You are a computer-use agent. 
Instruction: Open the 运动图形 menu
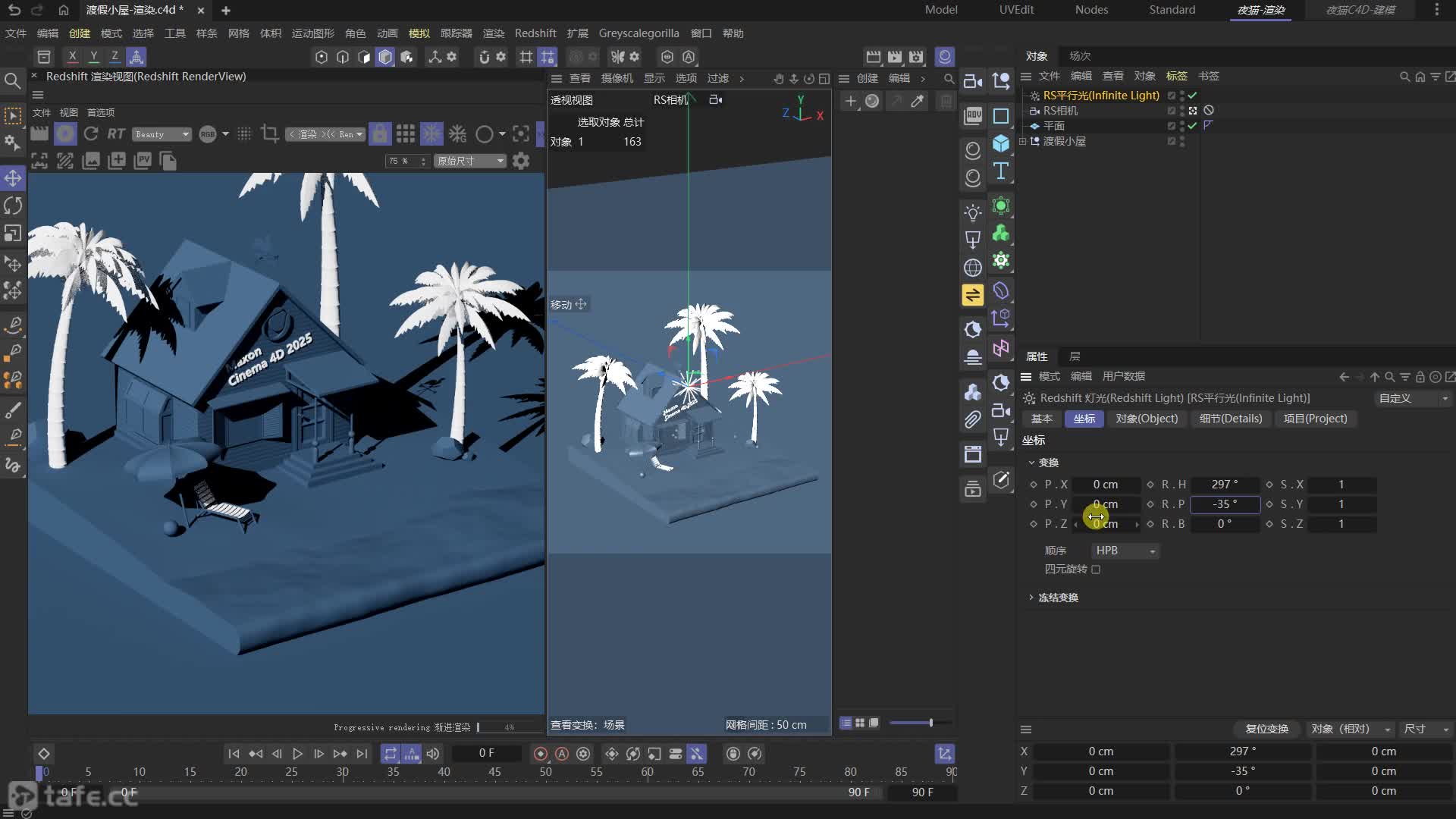(x=312, y=33)
